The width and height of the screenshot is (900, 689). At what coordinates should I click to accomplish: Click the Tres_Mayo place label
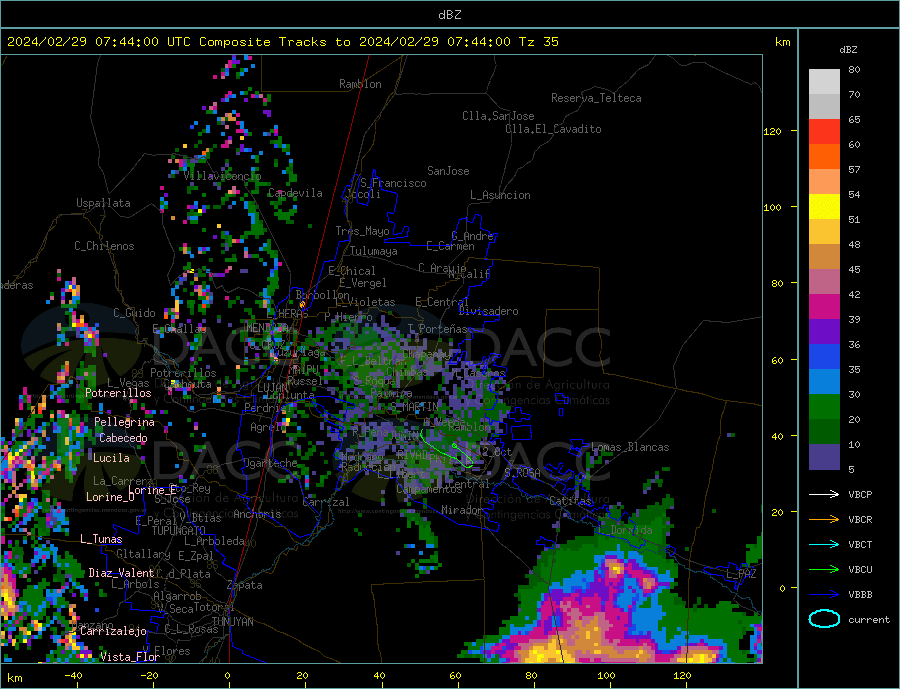(362, 231)
